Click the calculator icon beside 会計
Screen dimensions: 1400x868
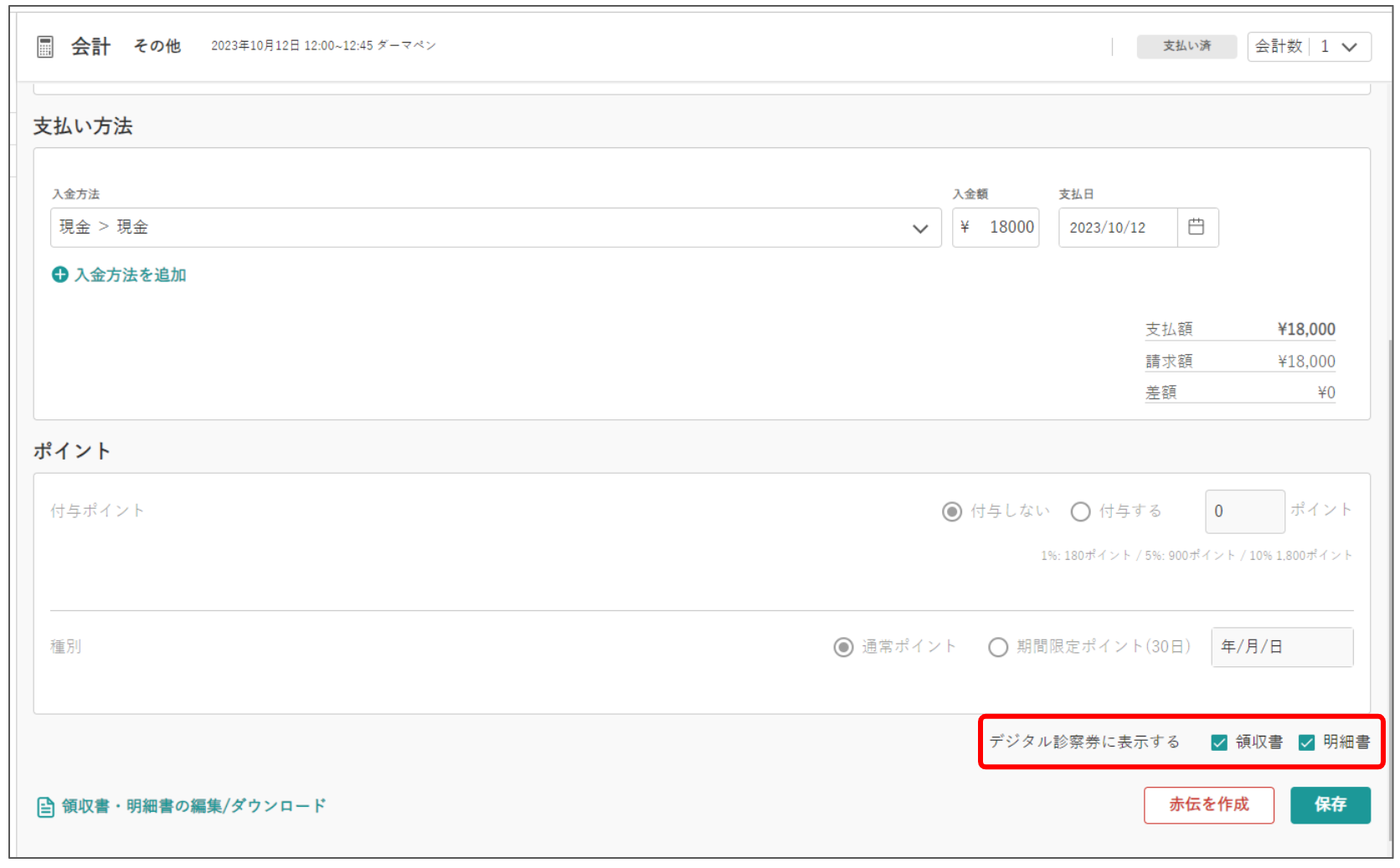(45, 47)
